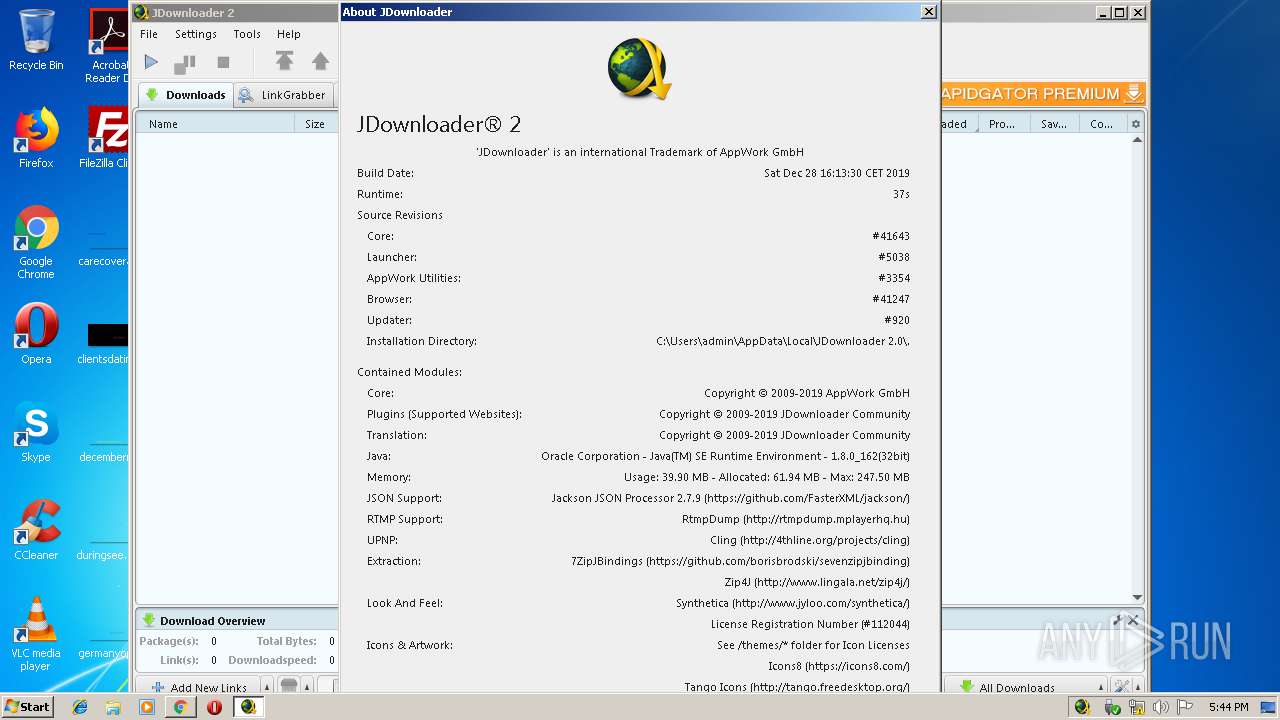Viewport: 1280px width, 720px height.
Task: Open the Settings menu
Action: [196, 34]
